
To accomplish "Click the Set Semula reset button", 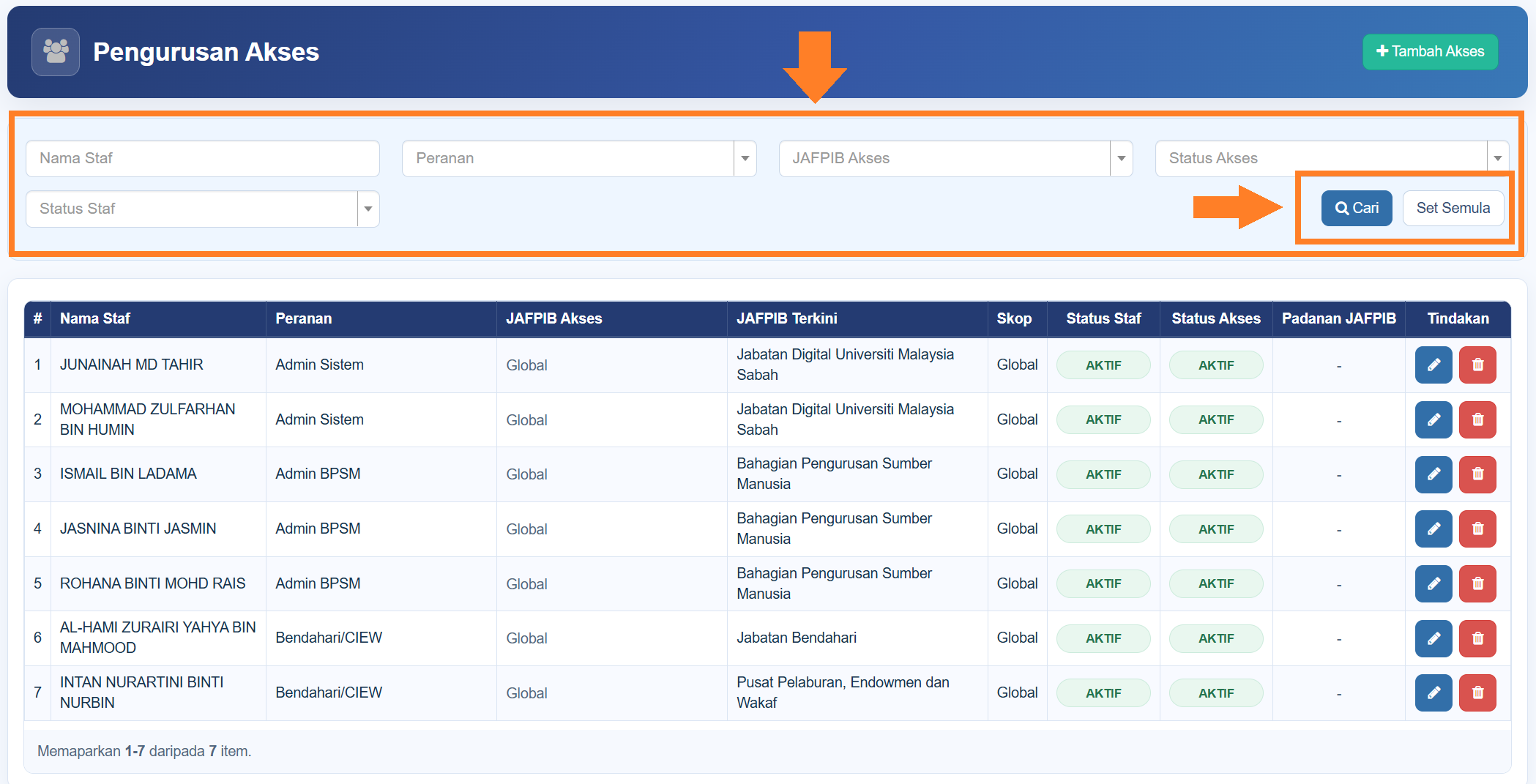I will pyautogui.click(x=1453, y=208).
